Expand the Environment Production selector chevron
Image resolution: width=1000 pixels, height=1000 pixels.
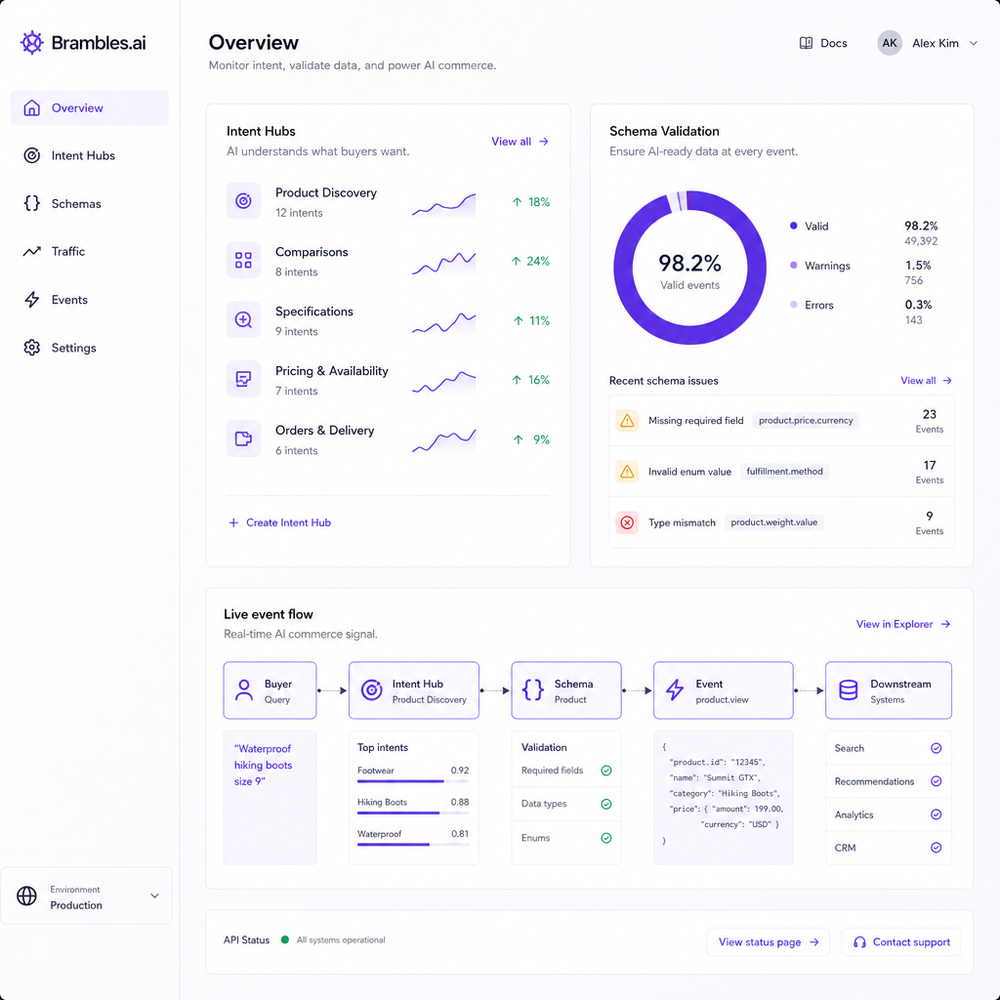[154, 895]
